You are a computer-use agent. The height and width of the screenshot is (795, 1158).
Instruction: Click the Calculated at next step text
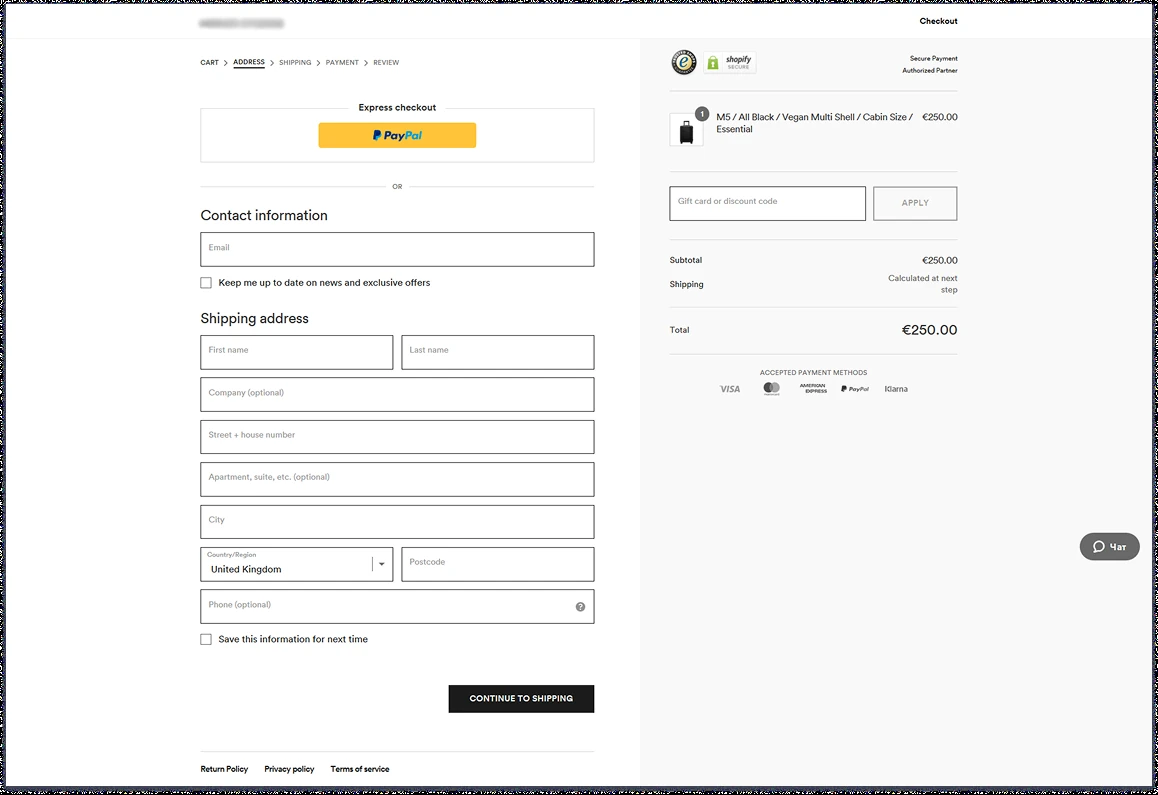point(922,284)
